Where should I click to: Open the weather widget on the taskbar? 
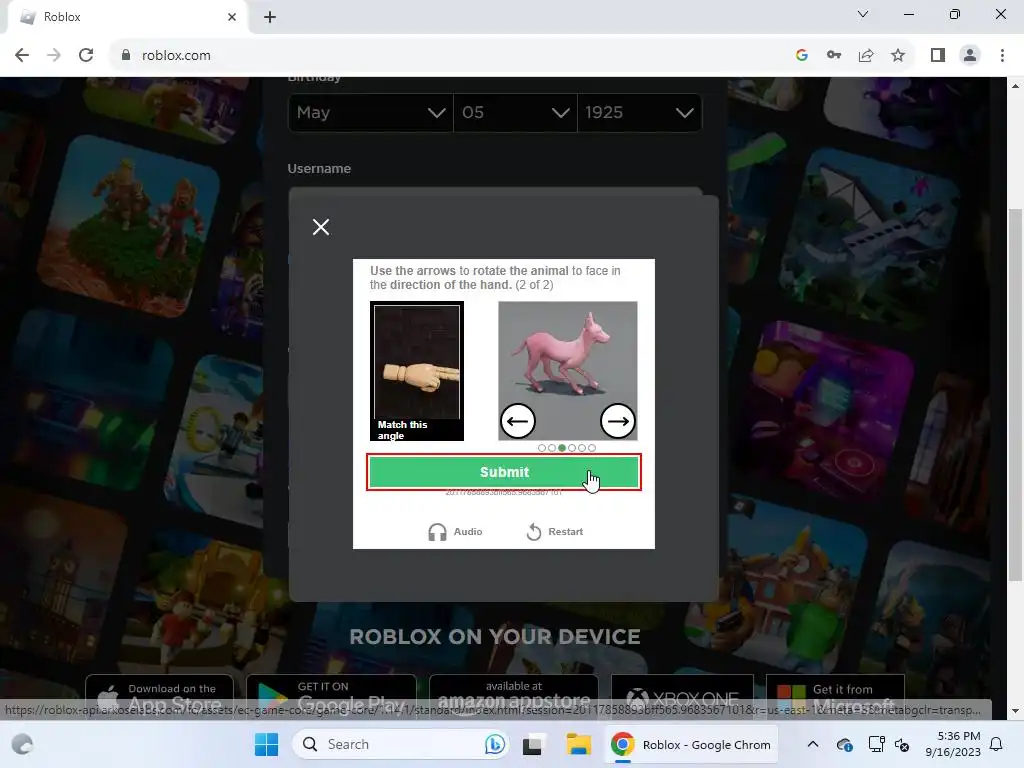pos(22,744)
